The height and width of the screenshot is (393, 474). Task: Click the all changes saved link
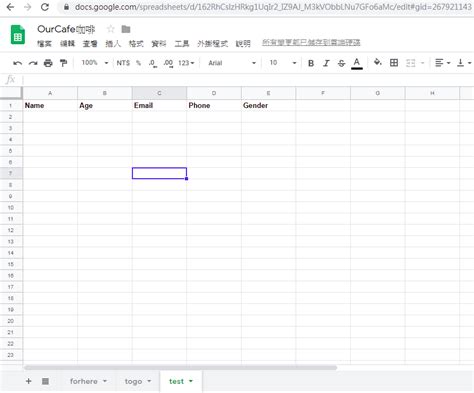point(311,42)
